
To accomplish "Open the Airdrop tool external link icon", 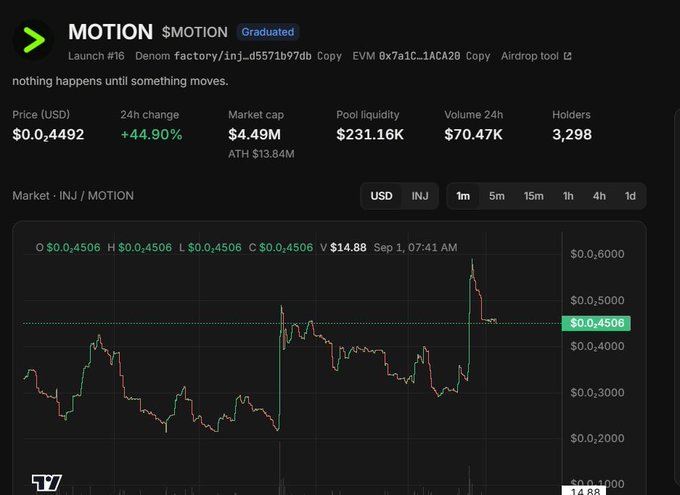I will 567,56.
